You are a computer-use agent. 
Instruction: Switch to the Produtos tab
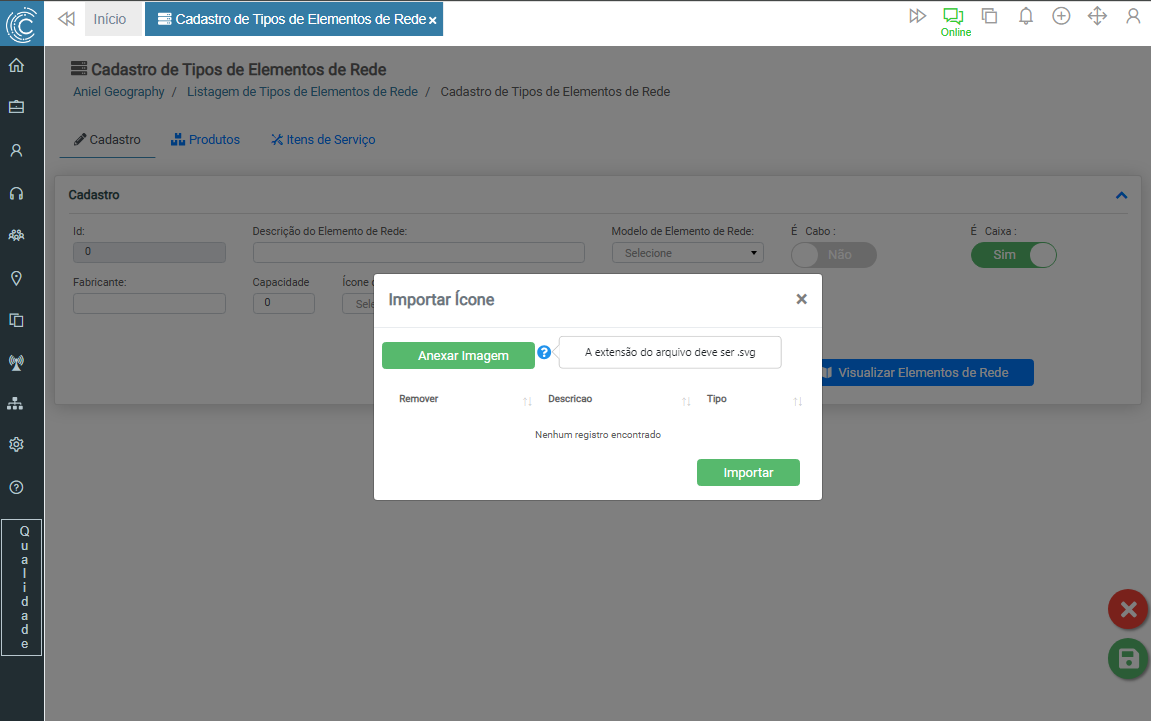(x=205, y=140)
